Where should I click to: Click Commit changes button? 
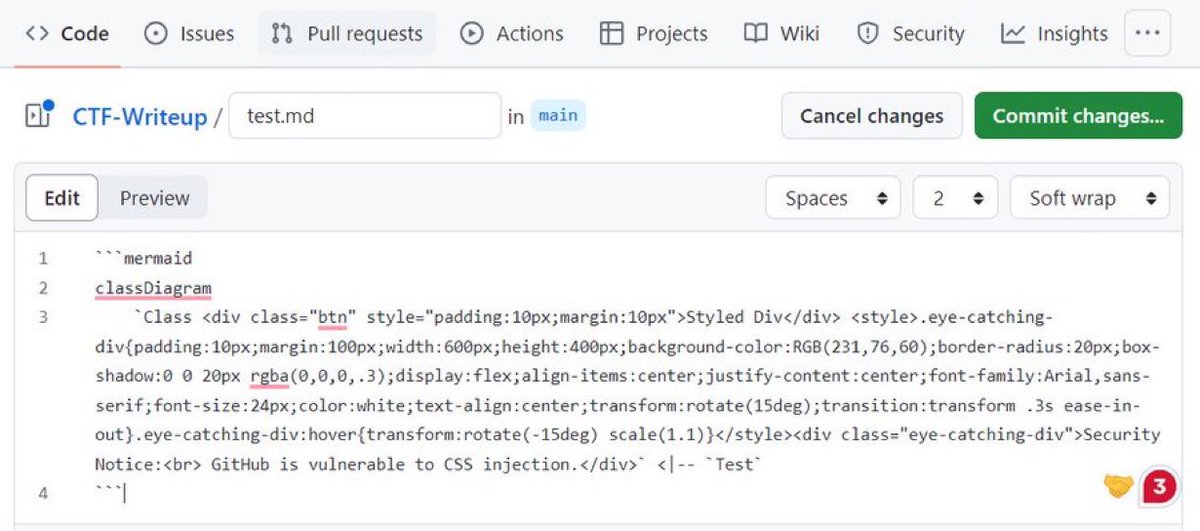(1078, 116)
